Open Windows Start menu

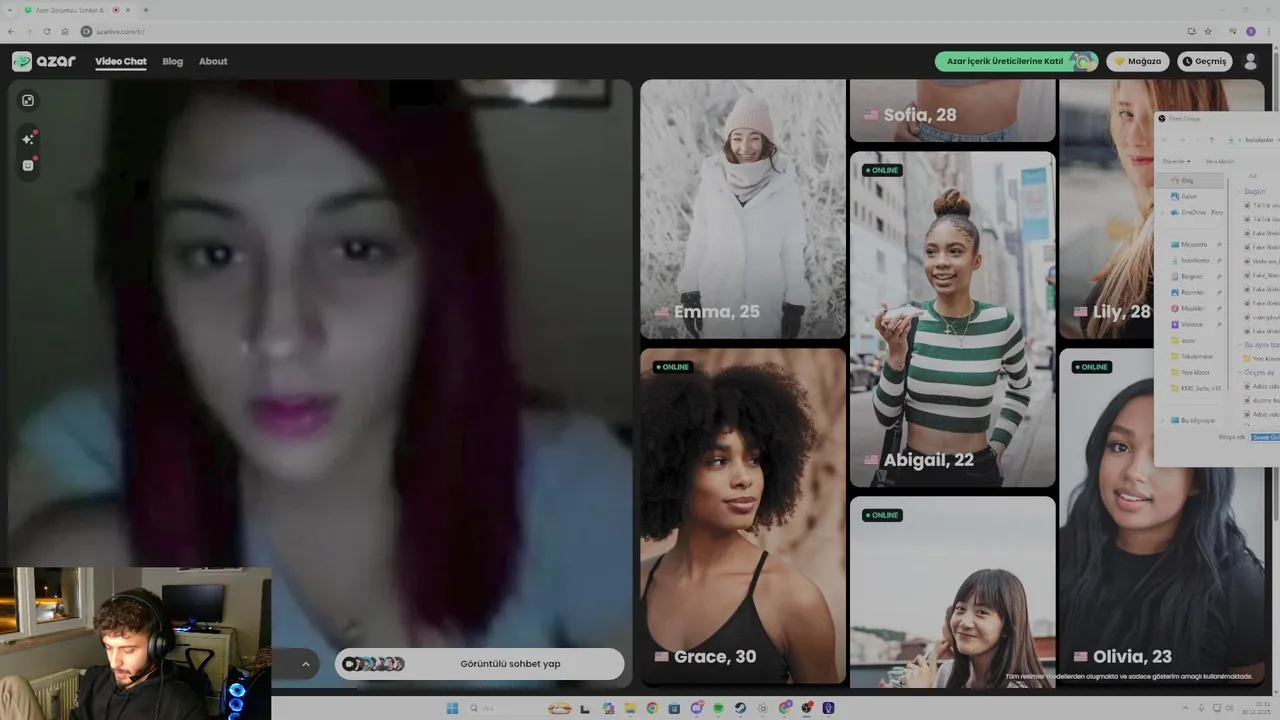(452, 708)
